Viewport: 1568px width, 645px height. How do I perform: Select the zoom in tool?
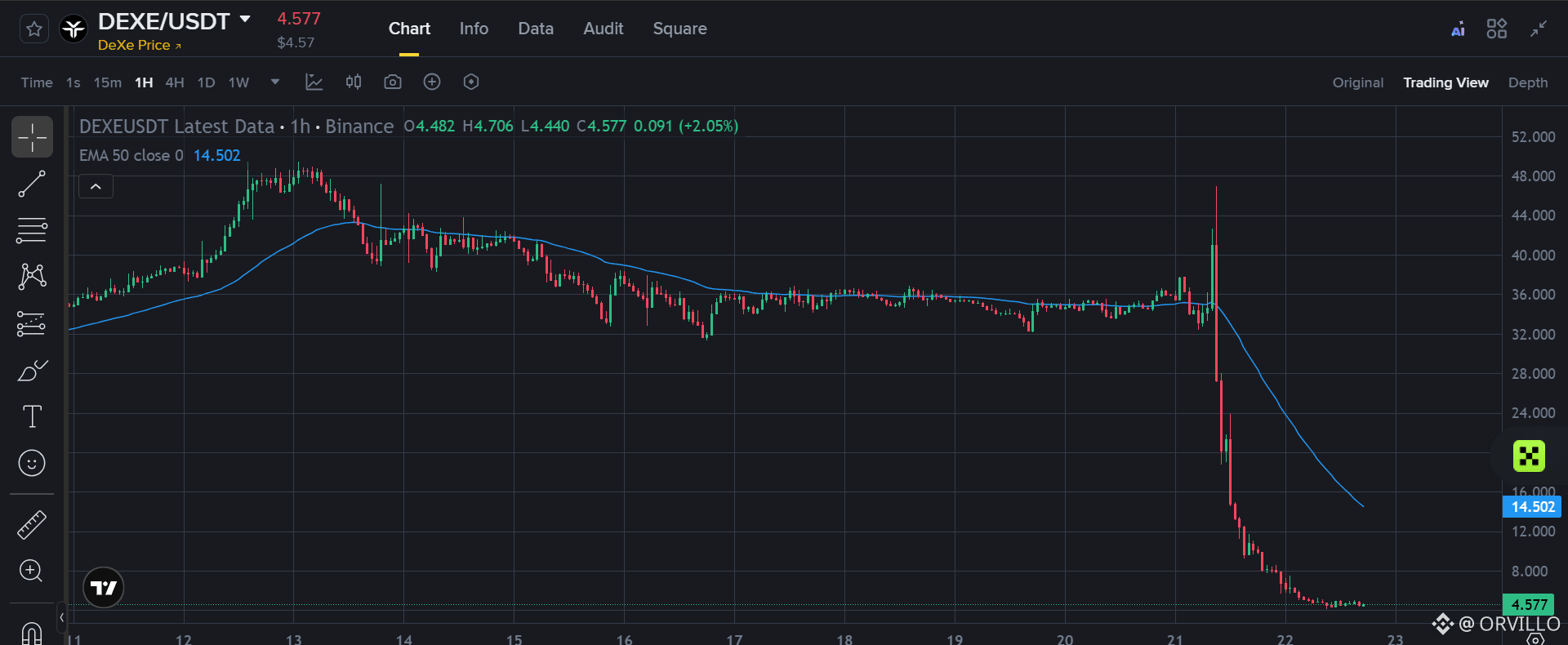[x=32, y=571]
